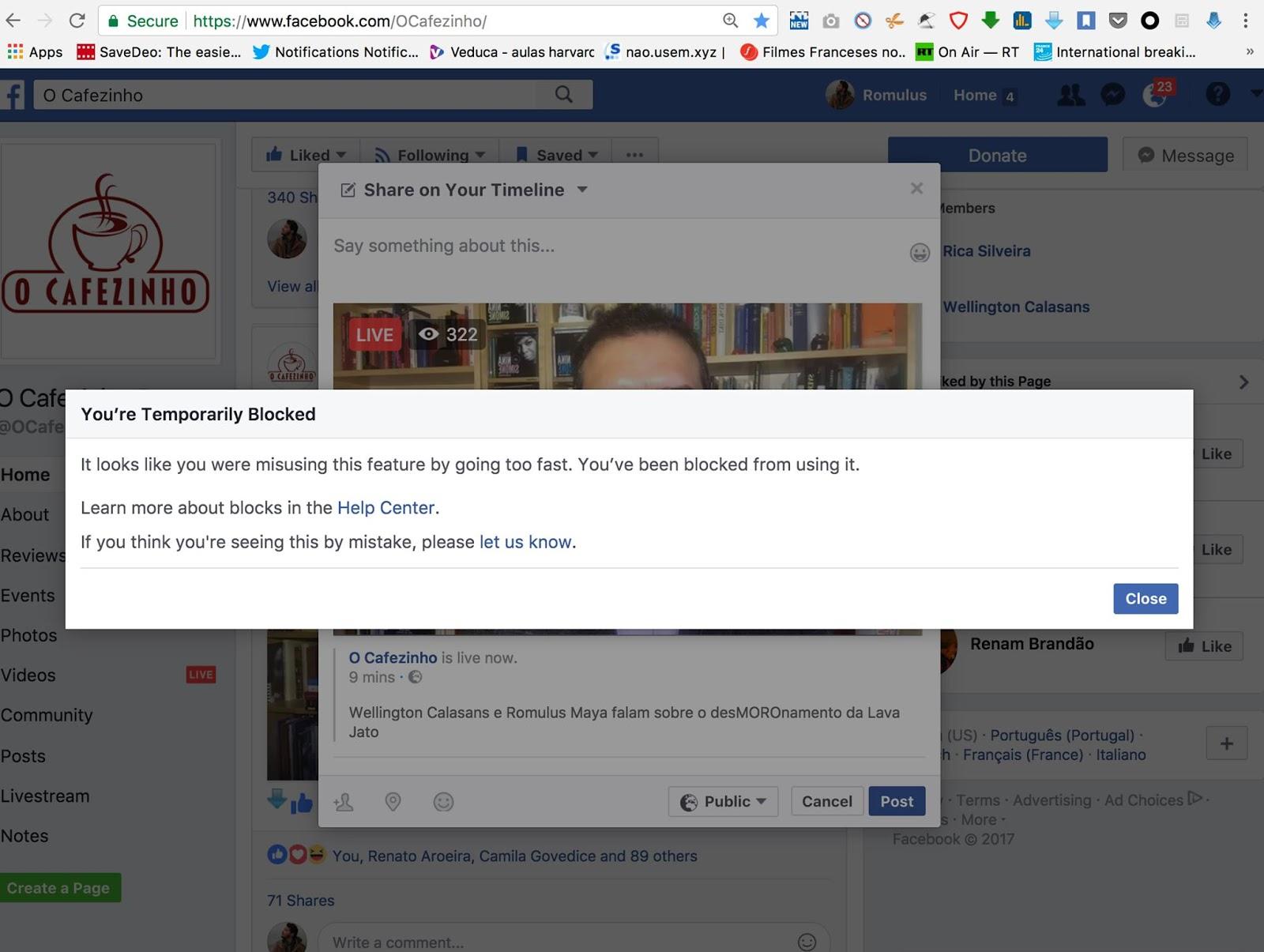The image size is (1264, 952).
Task: Open Wellington Calasans' profile link
Action: 1016,307
